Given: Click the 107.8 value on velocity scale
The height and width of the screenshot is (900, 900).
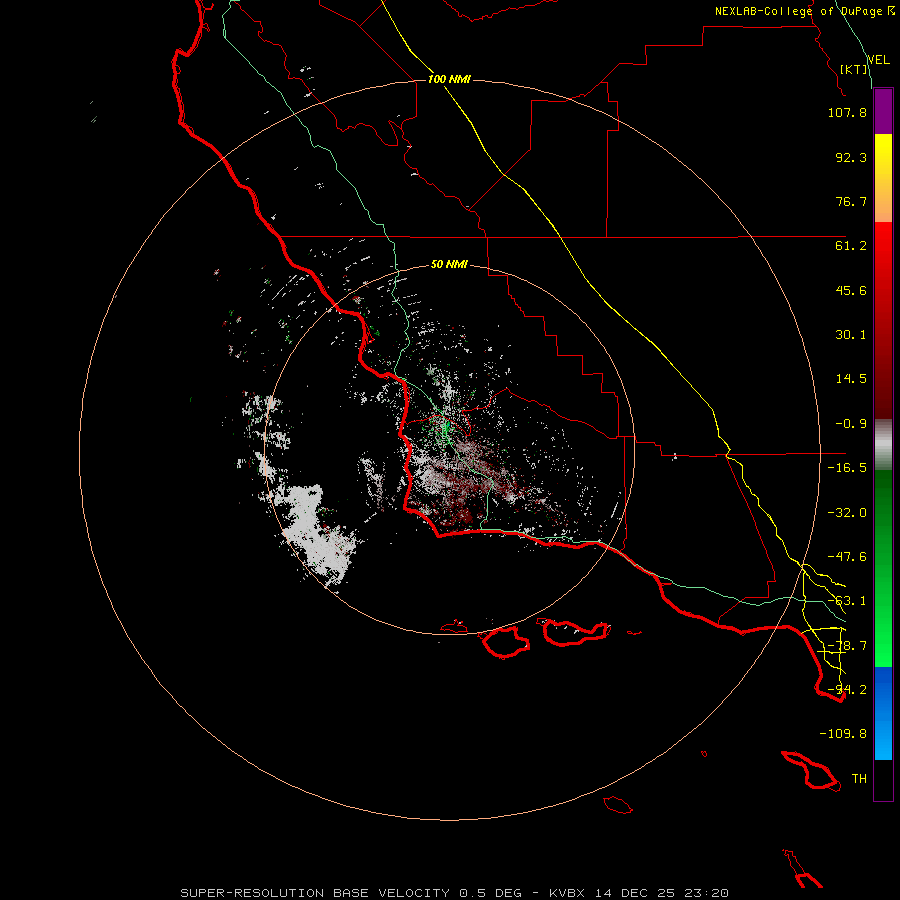Looking at the screenshot, I should click(847, 112).
